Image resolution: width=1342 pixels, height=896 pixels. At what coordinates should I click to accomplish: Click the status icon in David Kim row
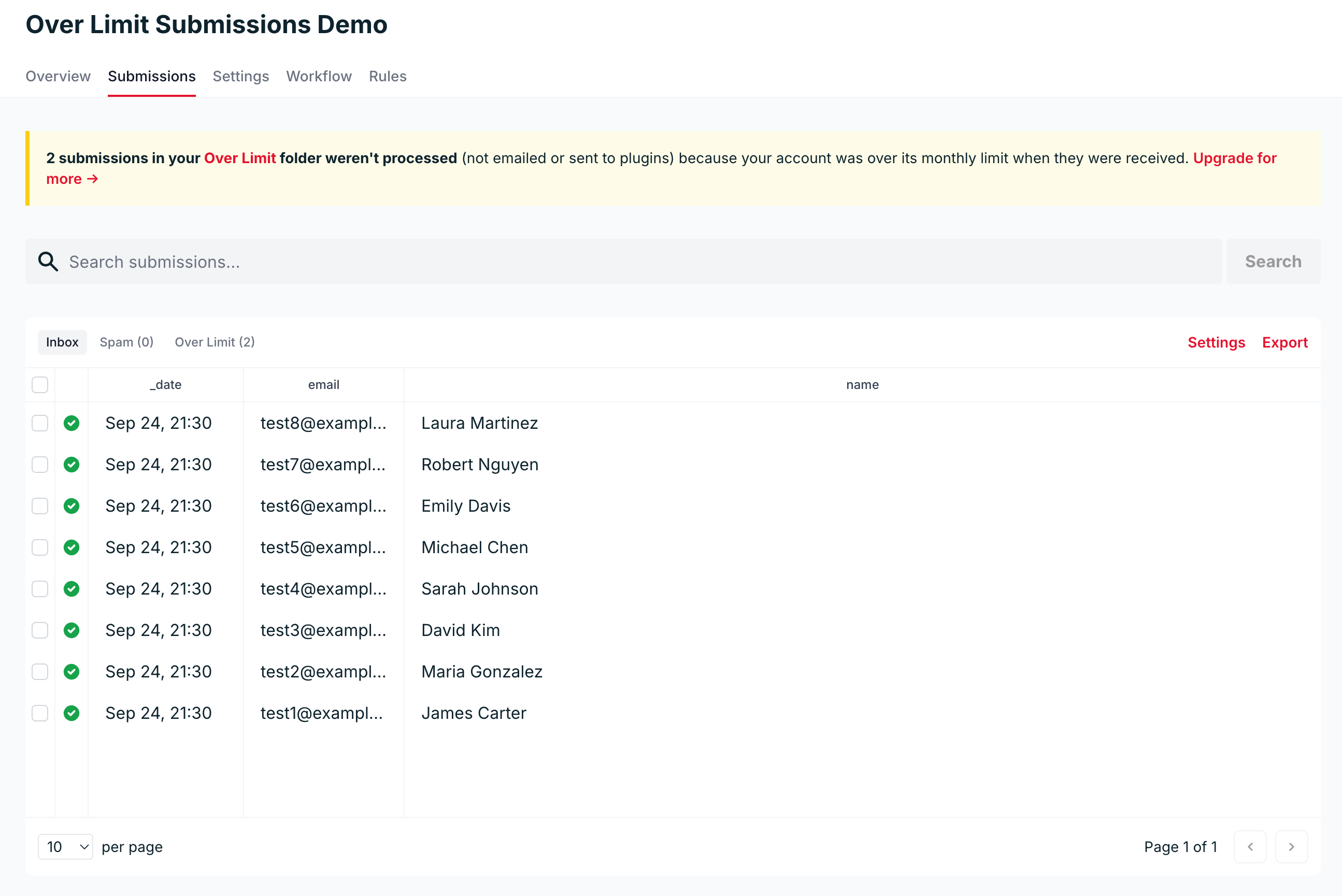coord(72,630)
